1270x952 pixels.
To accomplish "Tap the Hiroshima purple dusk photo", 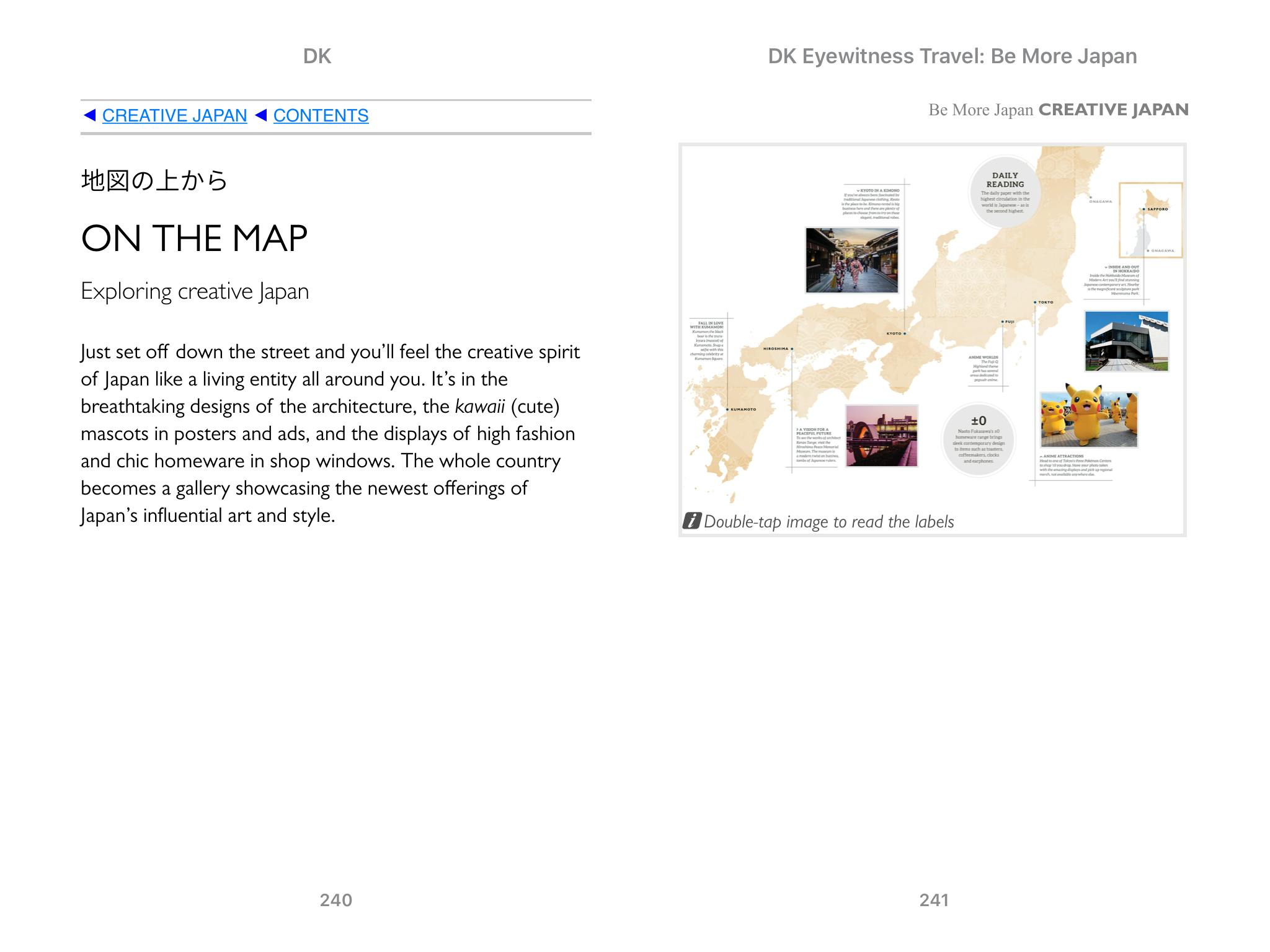I will 881,435.
